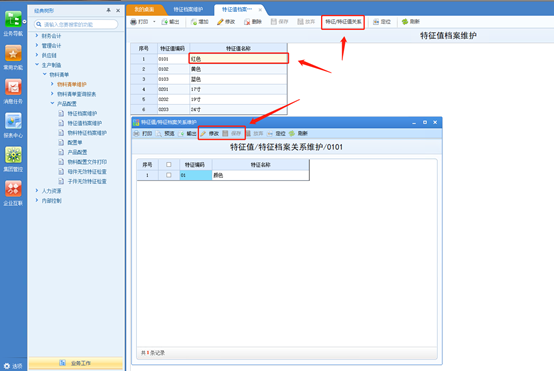Select the 黄色 cell in row 2
Image resolution: width=554 pixels, height=371 pixels.
(x=238, y=69)
